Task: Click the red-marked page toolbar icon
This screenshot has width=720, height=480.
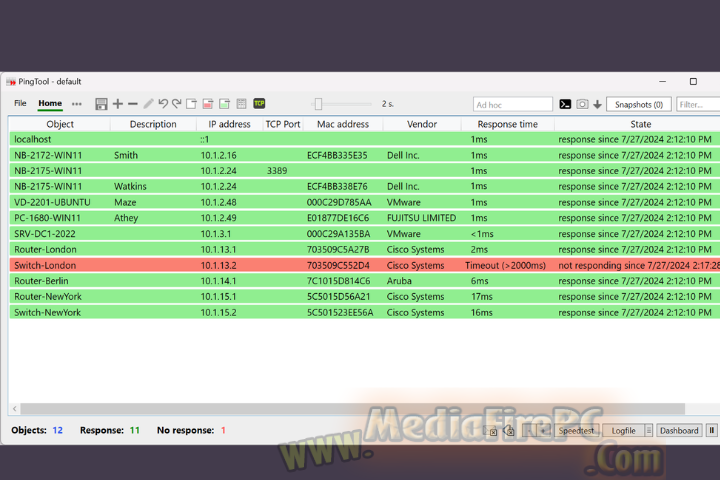Action: click(208, 104)
